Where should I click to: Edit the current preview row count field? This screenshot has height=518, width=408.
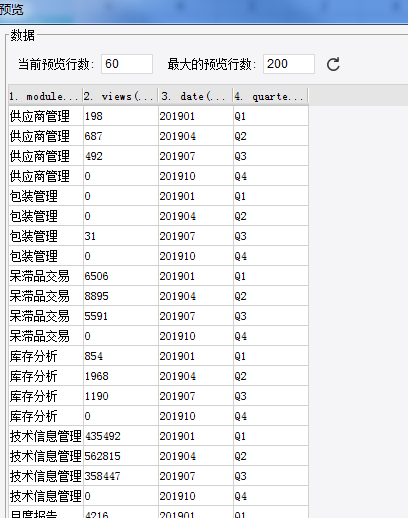127,64
